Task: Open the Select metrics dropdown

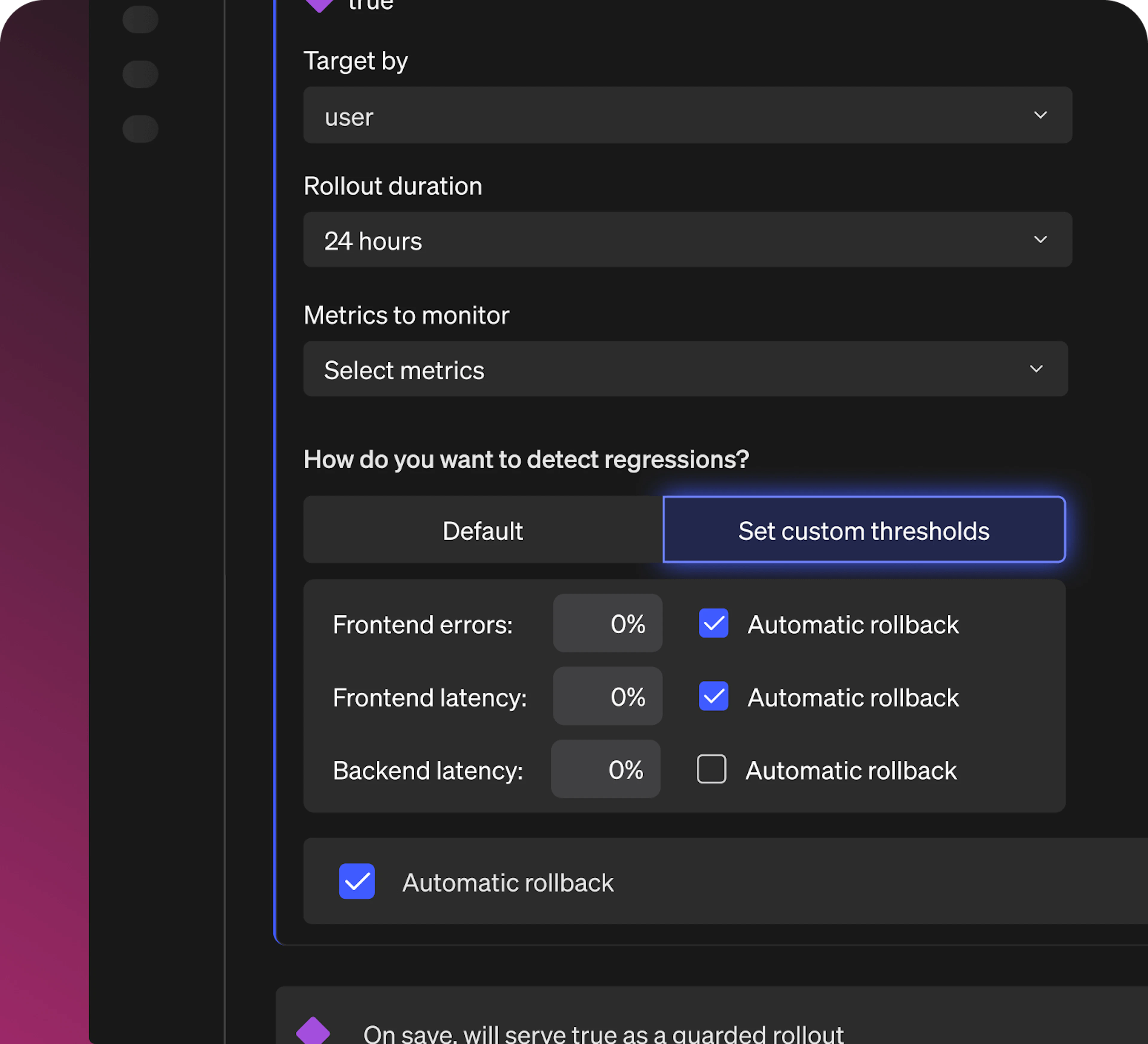Action: 685,369
